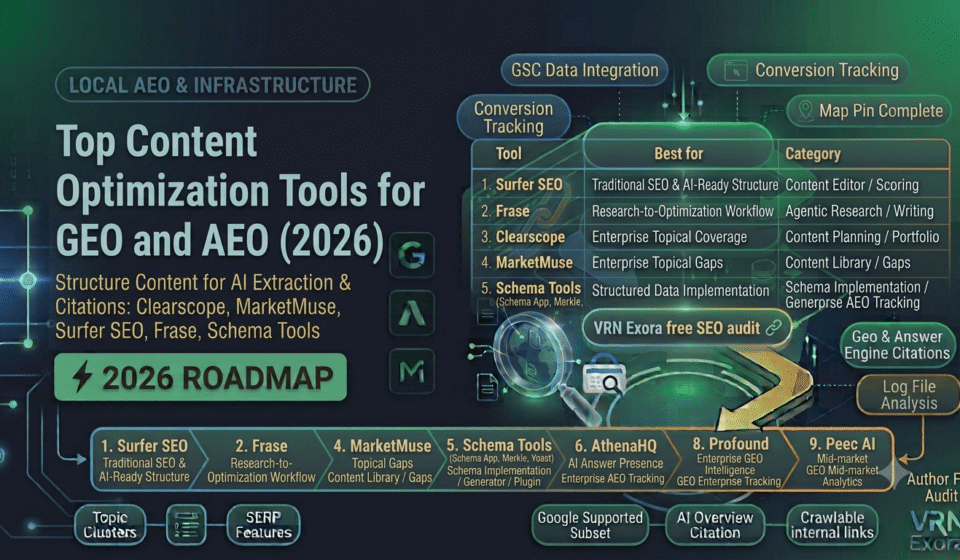Click the link icon in VRN Exora audit pill

(x=774, y=328)
